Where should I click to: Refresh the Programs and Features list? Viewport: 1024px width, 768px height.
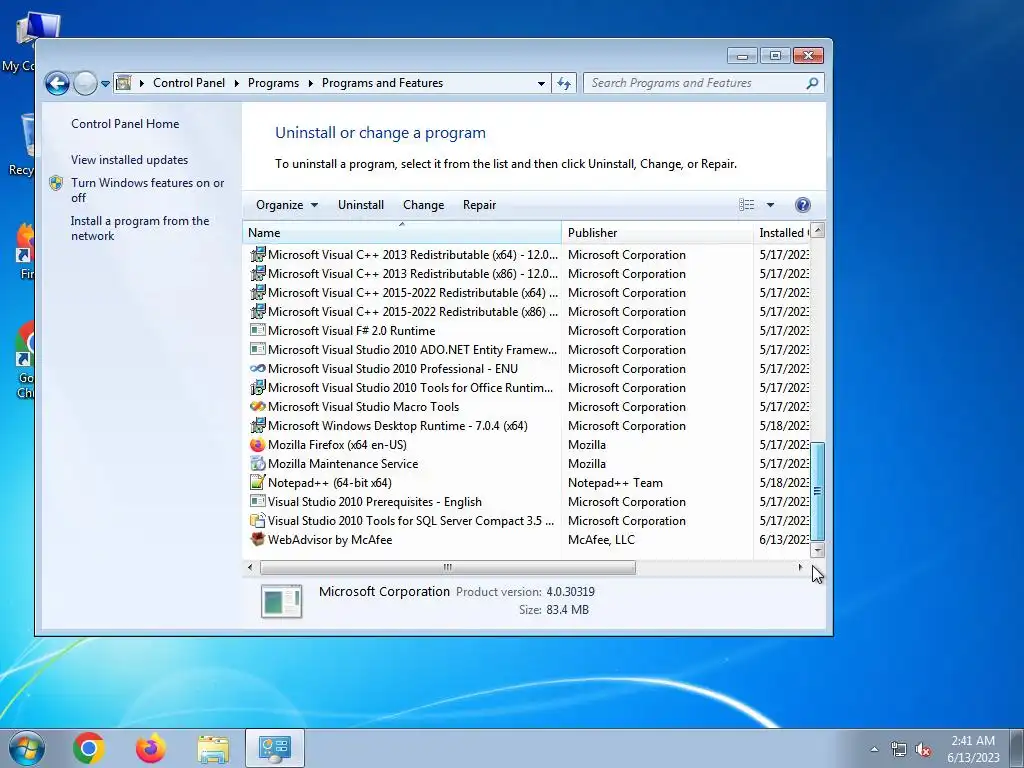point(564,84)
